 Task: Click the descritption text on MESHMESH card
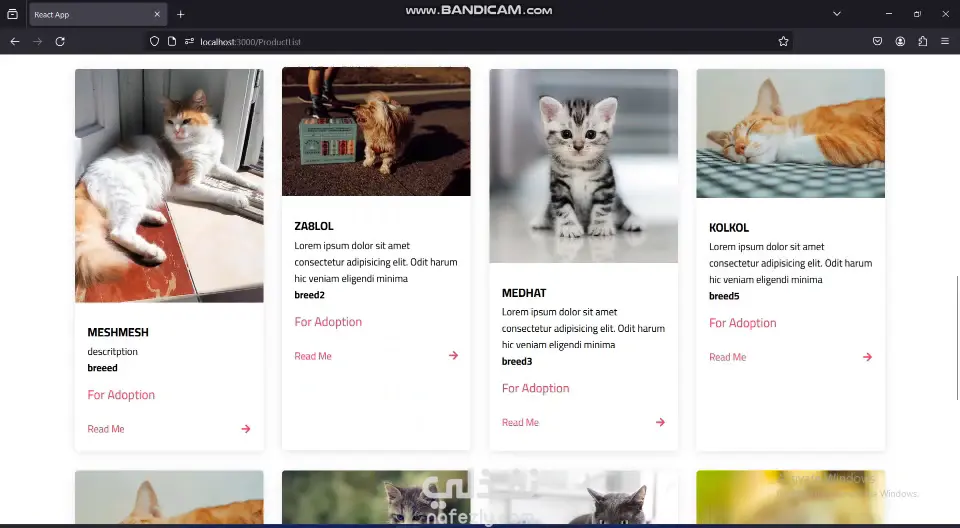pyautogui.click(x=113, y=352)
